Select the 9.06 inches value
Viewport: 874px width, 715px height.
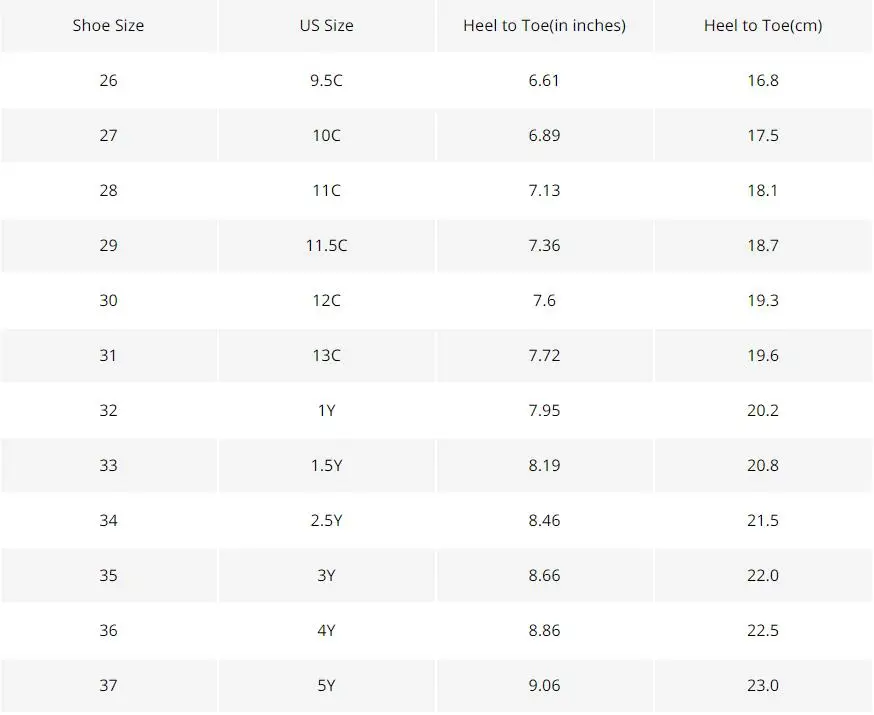click(x=544, y=685)
